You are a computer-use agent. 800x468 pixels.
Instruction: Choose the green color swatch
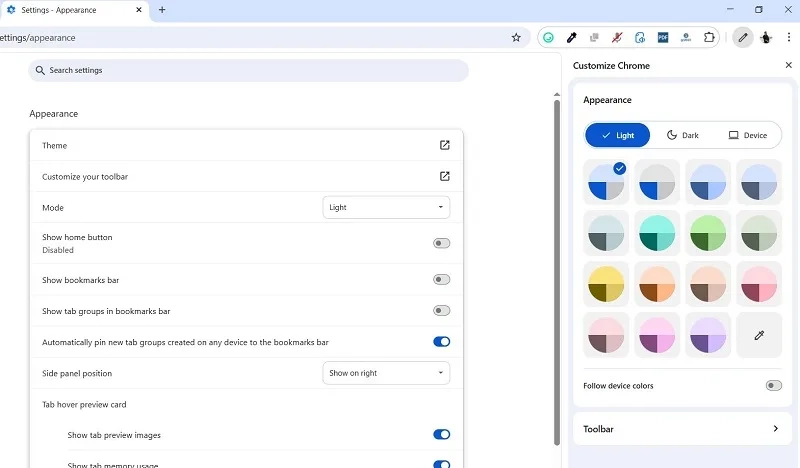click(708, 233)
